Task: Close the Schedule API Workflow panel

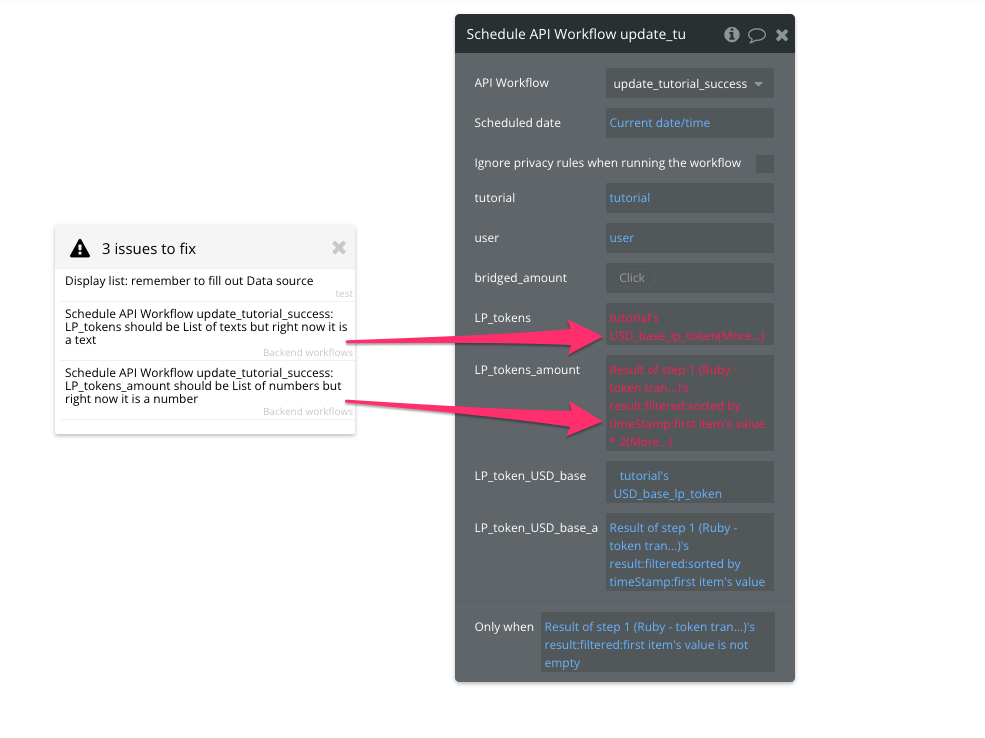Action: click(x=781, y=35)
